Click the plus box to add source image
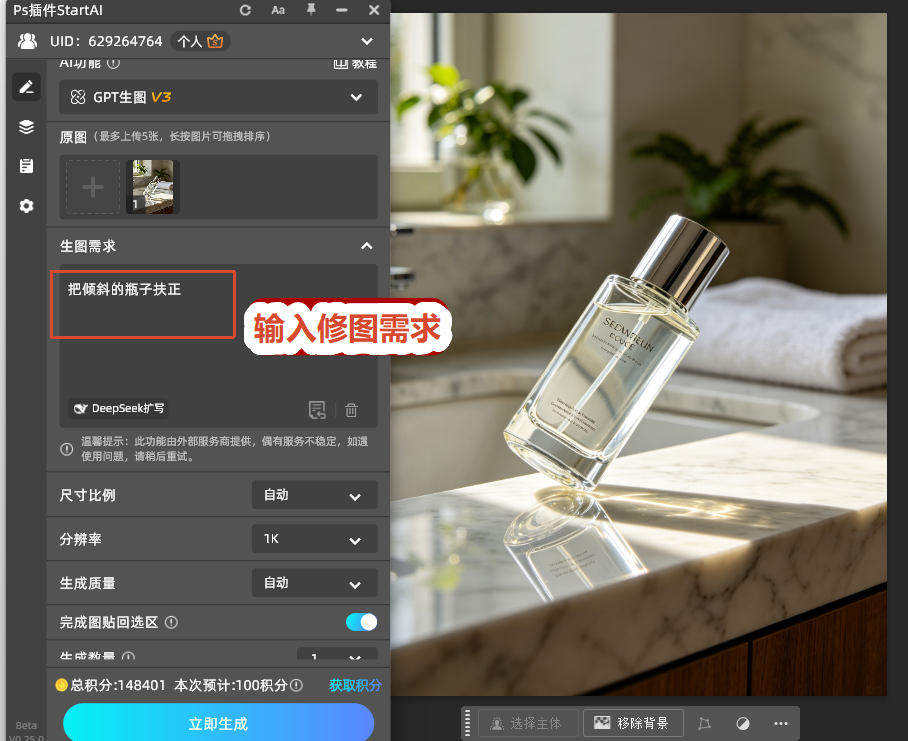The width and height of the screenshot is (908, 741). coord(93,187)
